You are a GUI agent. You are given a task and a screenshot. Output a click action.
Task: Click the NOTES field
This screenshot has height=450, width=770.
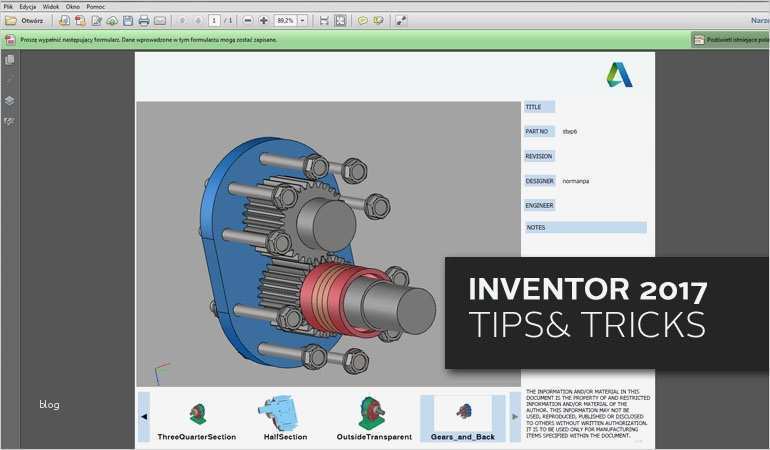tap(586, 227)
